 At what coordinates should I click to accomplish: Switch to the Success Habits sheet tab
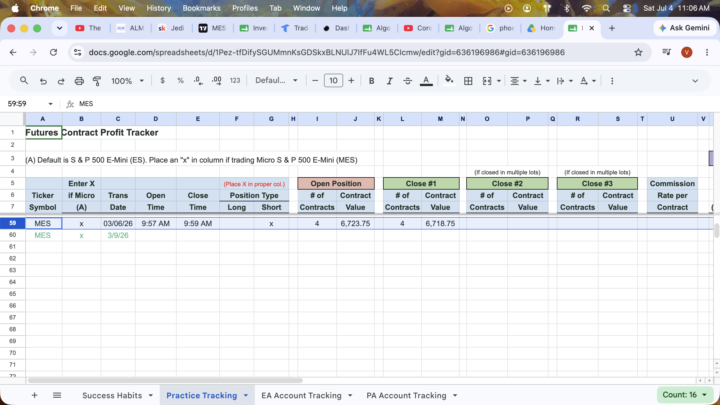coord(112,395)
